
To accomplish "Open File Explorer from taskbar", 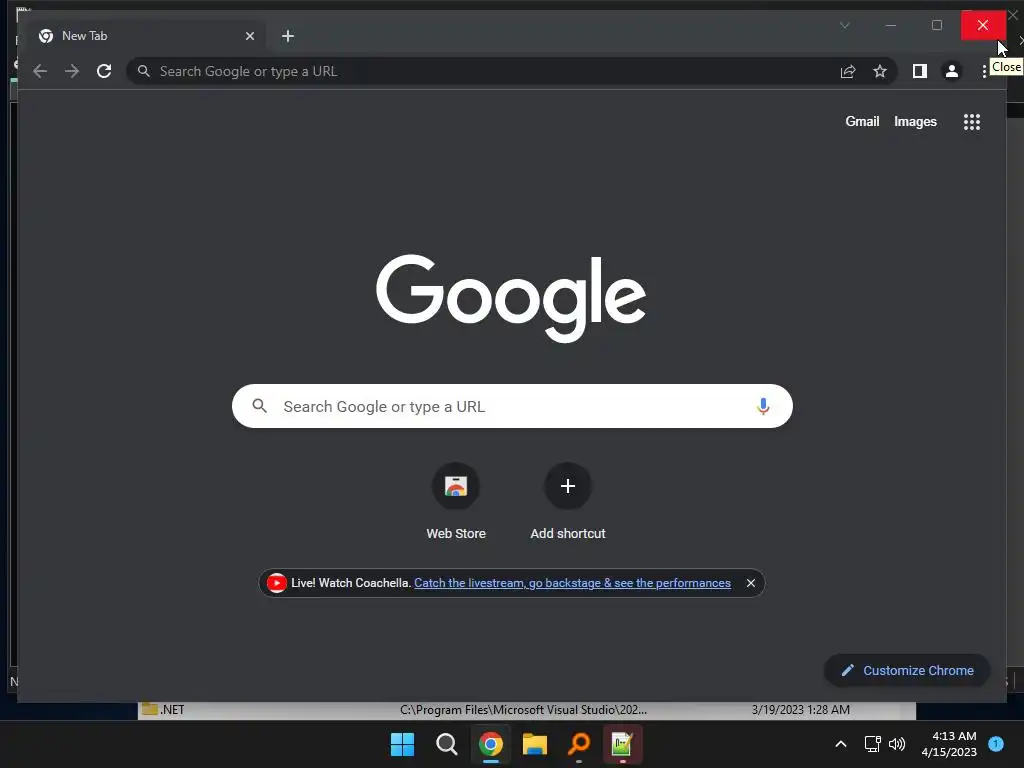I will click(534, 744).
